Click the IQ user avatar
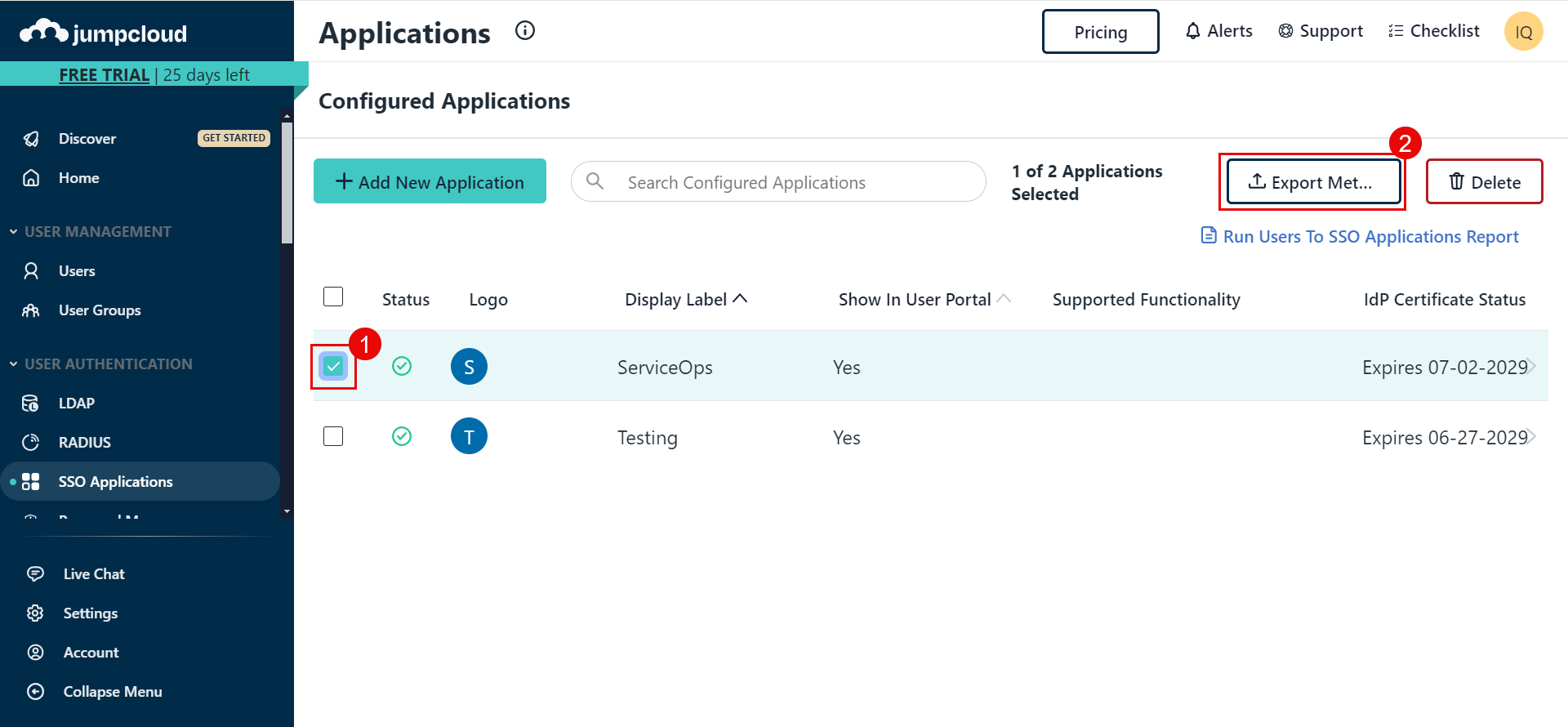Viewport: 1568px width, 727px height. 1523,32
